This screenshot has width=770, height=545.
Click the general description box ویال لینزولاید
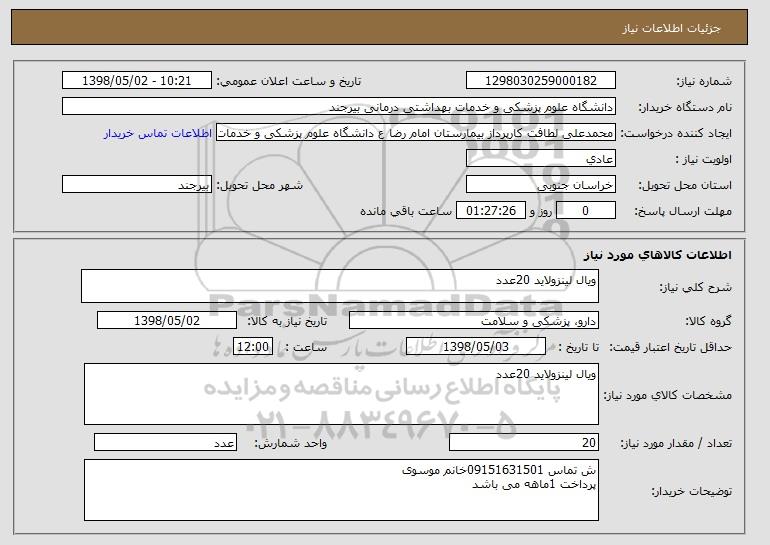(x=340, y=286)
